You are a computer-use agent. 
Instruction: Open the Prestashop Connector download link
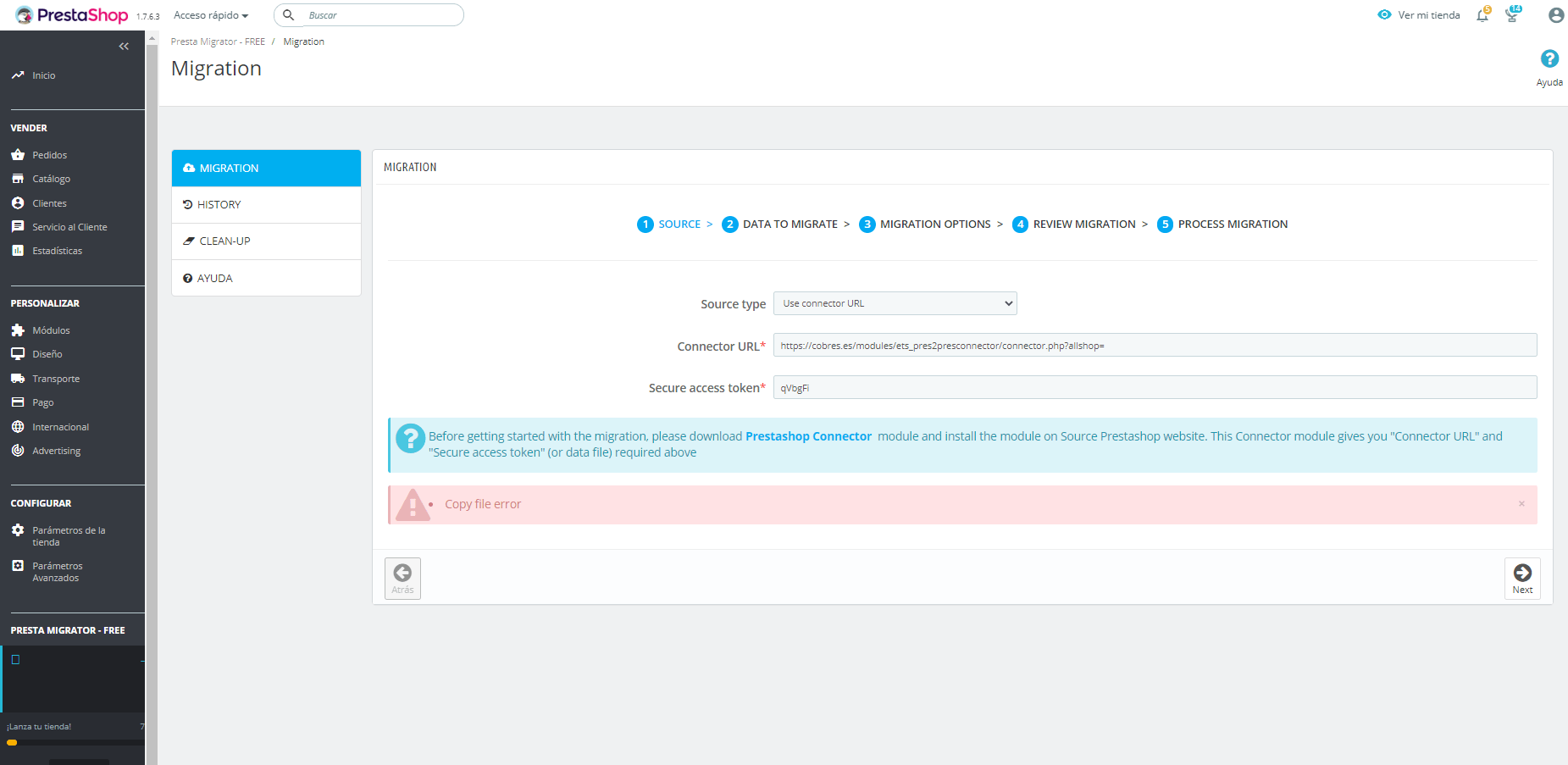(808, 436)
